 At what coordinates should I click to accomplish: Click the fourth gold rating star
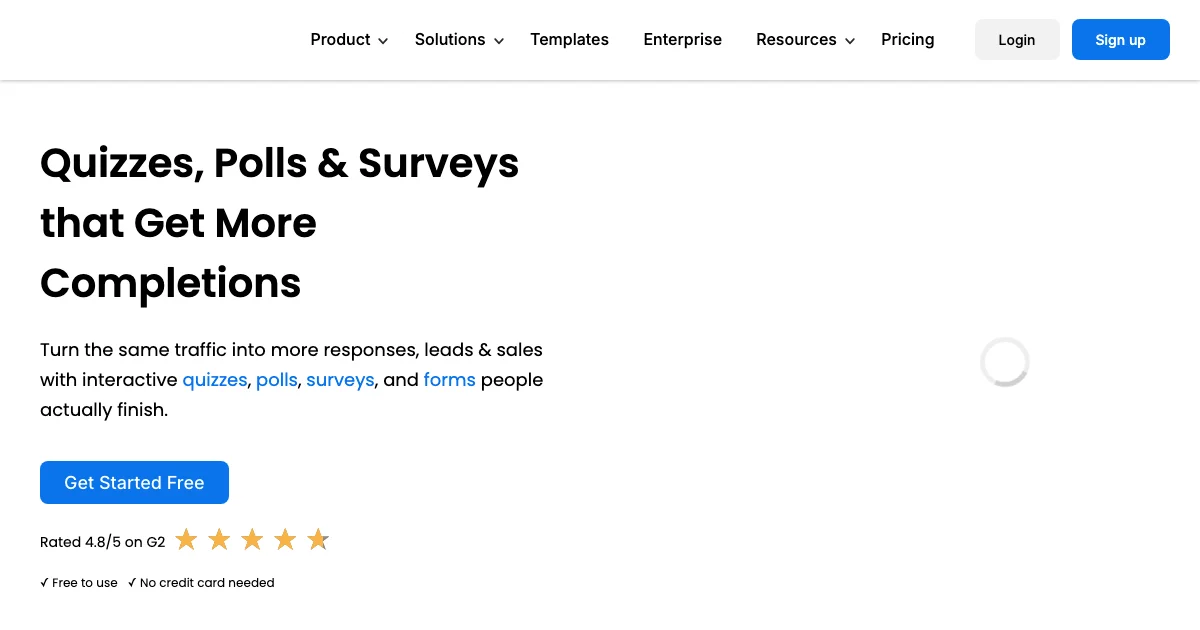(285, 540)
